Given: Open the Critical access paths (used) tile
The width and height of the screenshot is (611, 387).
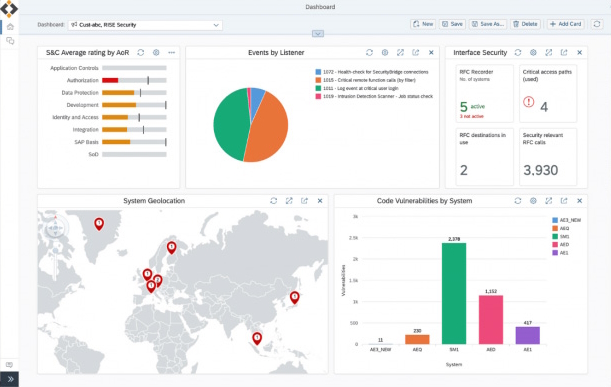Looking at the screenshot, I should tap(548, 94).
